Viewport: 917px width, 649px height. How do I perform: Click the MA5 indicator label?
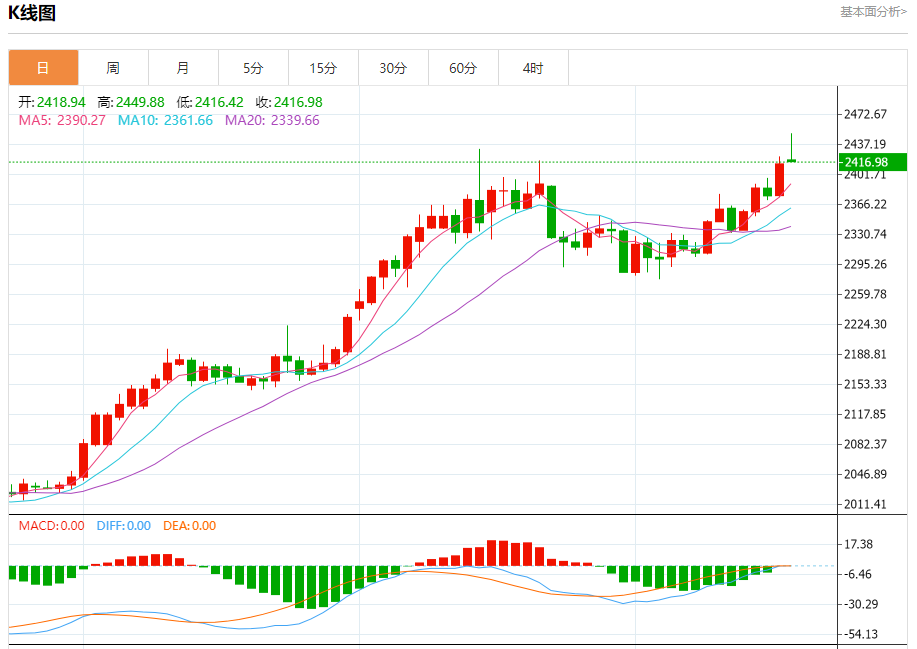[x=62, y=120]
